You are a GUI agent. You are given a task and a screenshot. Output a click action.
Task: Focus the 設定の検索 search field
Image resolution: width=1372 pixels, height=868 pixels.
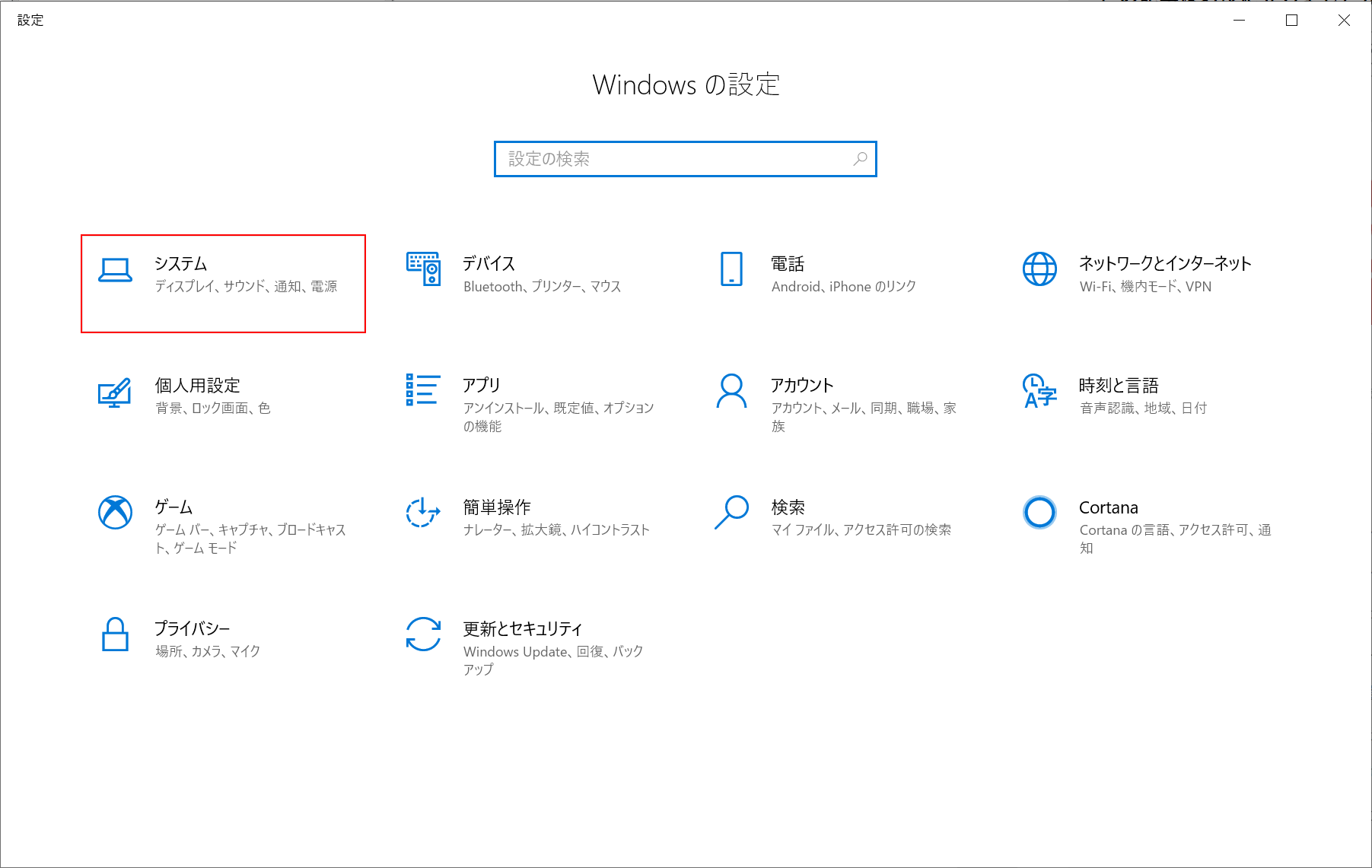coord(685,159)
